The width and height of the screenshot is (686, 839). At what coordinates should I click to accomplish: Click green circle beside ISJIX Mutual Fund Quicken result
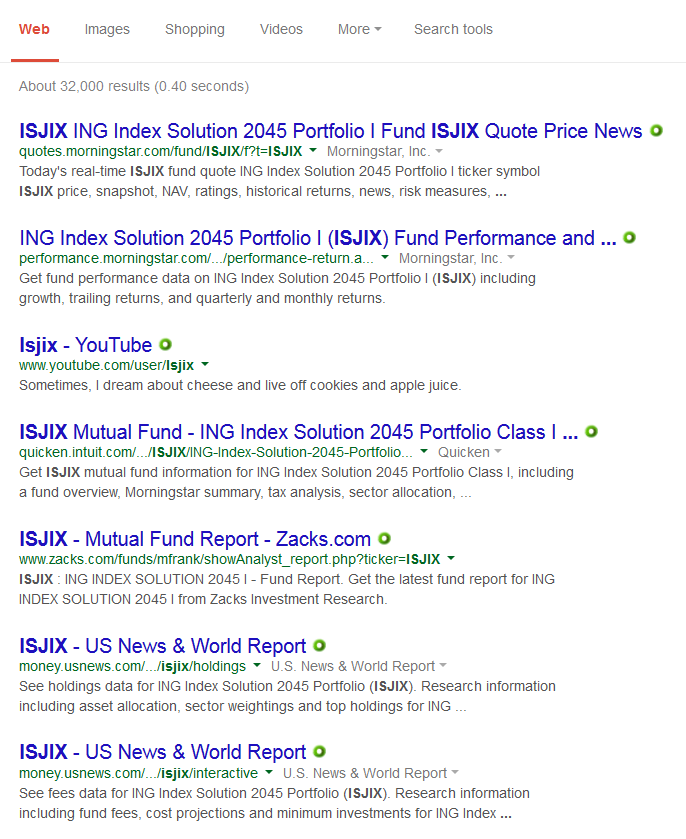pos(591,431)
